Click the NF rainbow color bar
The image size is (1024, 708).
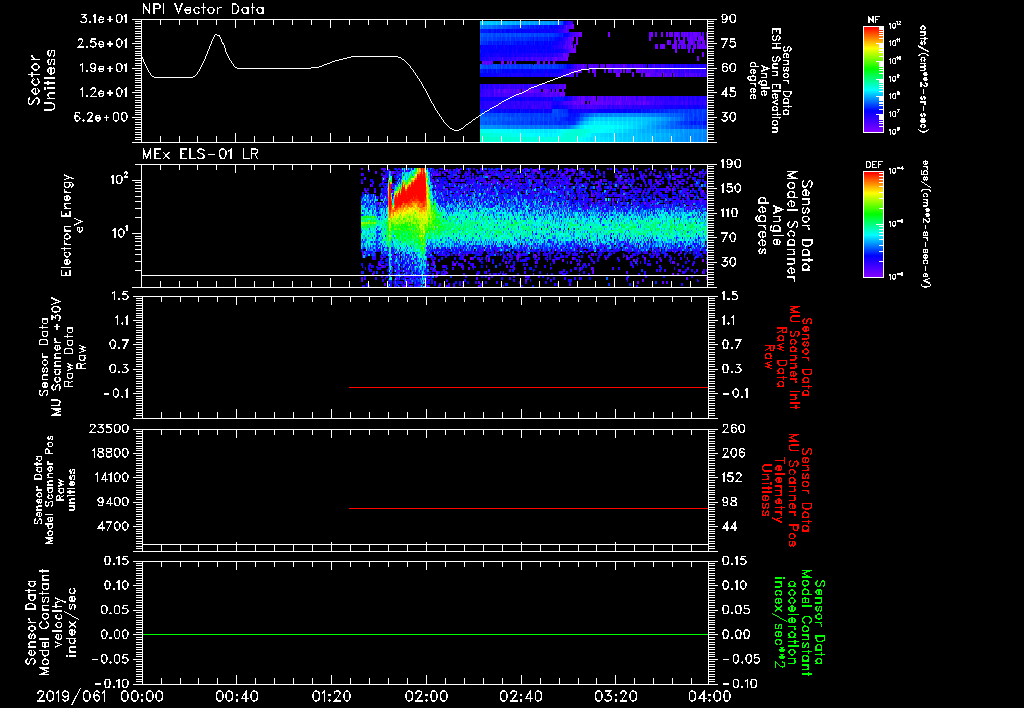click(873, 79)
